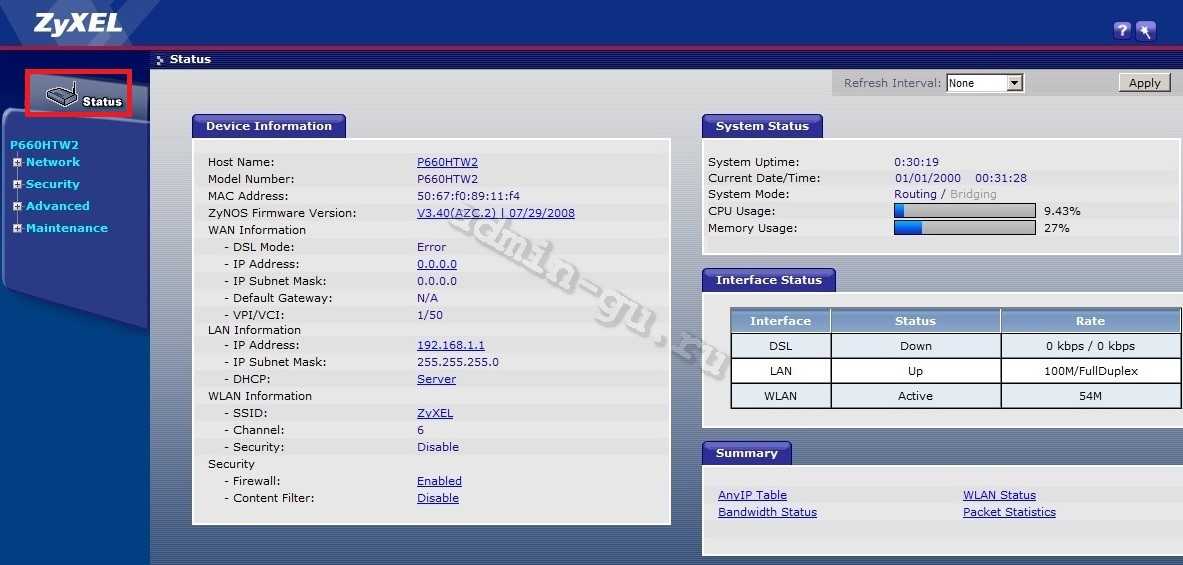Screen dimensions: 1183x565
Task: Click the LAN status Up cell
Action: [915, 371]
